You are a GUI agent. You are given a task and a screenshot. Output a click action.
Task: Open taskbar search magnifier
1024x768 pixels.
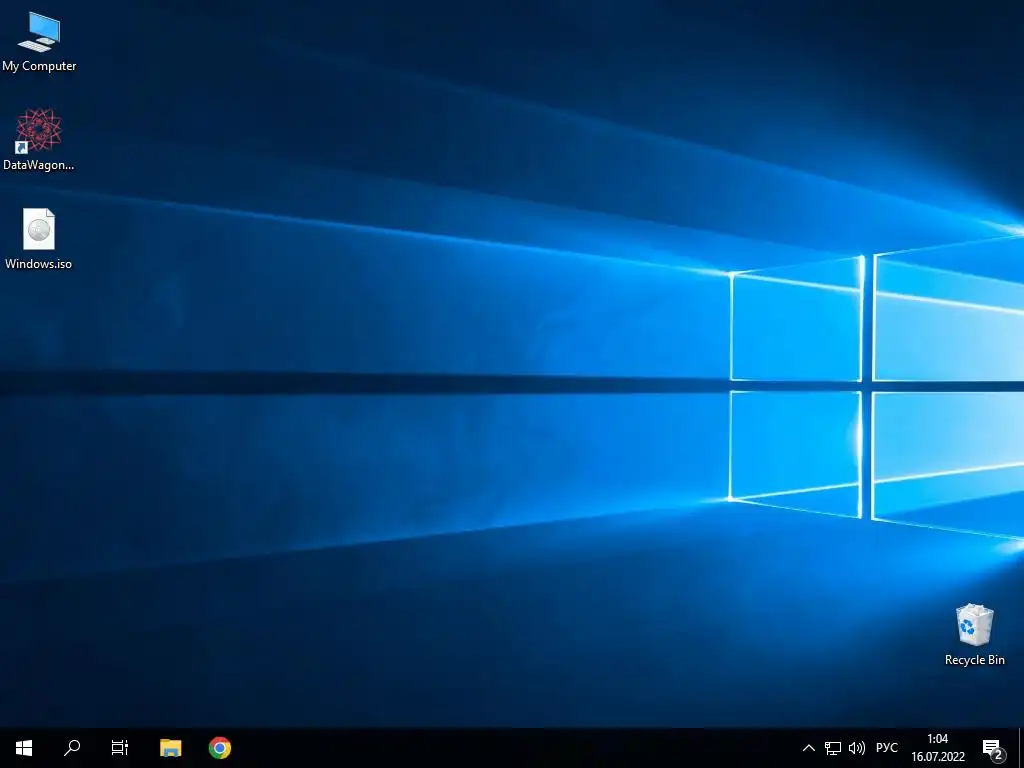point(72,748)
